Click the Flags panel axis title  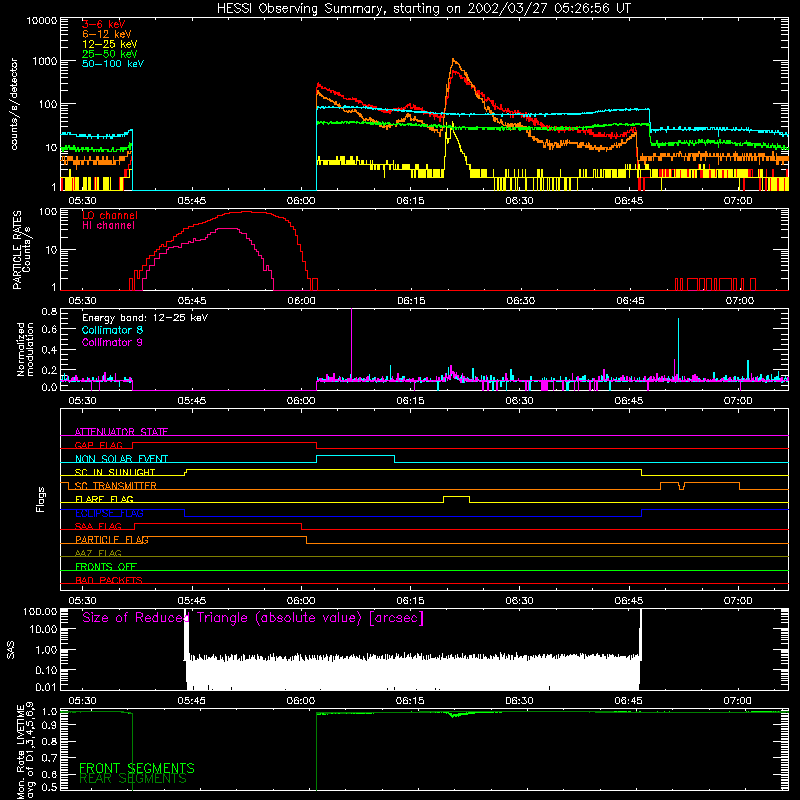(x=41, y=499)
